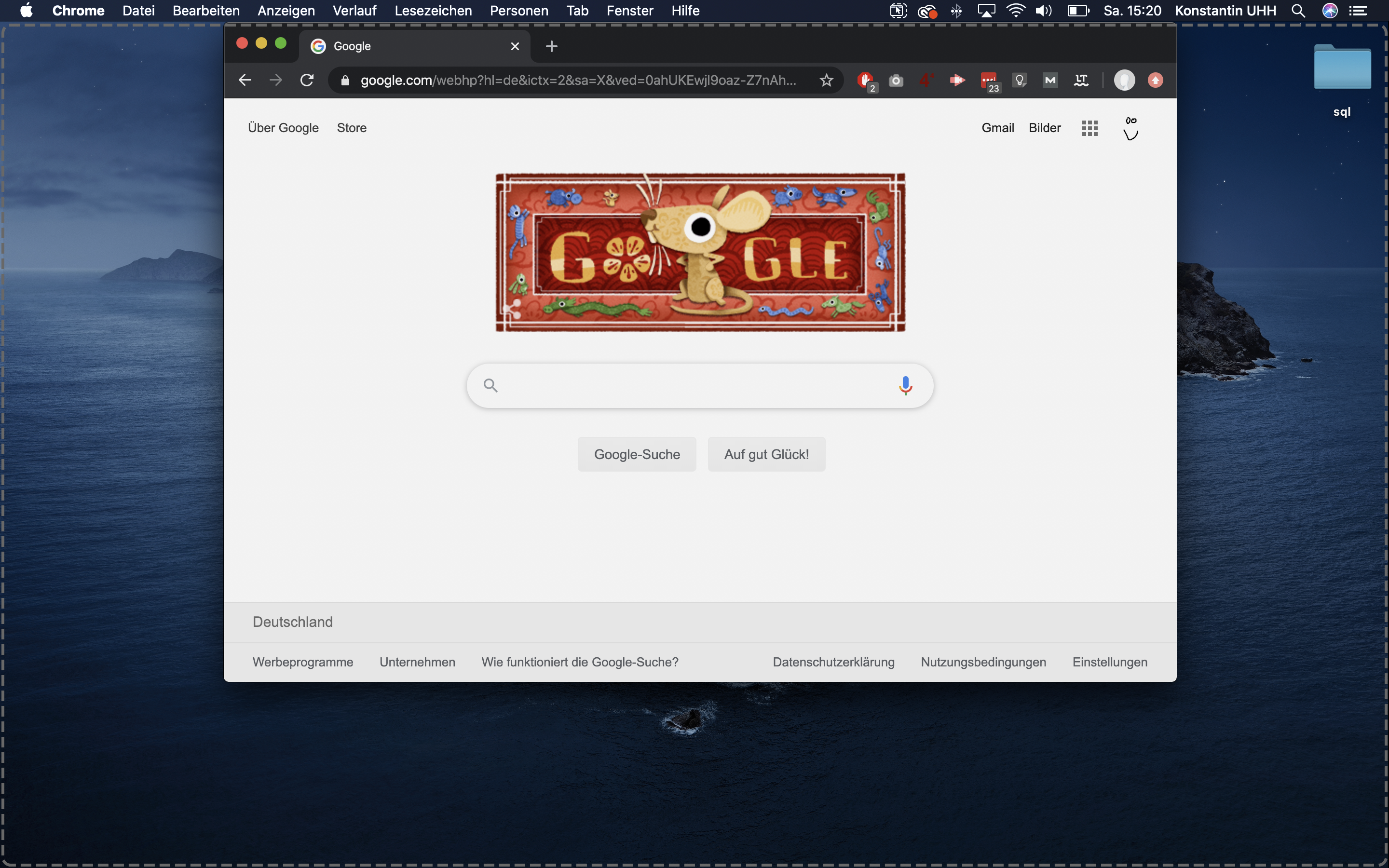Open the Datenschutzerklärung link
Screen dimensions: 1389x868
833,662
